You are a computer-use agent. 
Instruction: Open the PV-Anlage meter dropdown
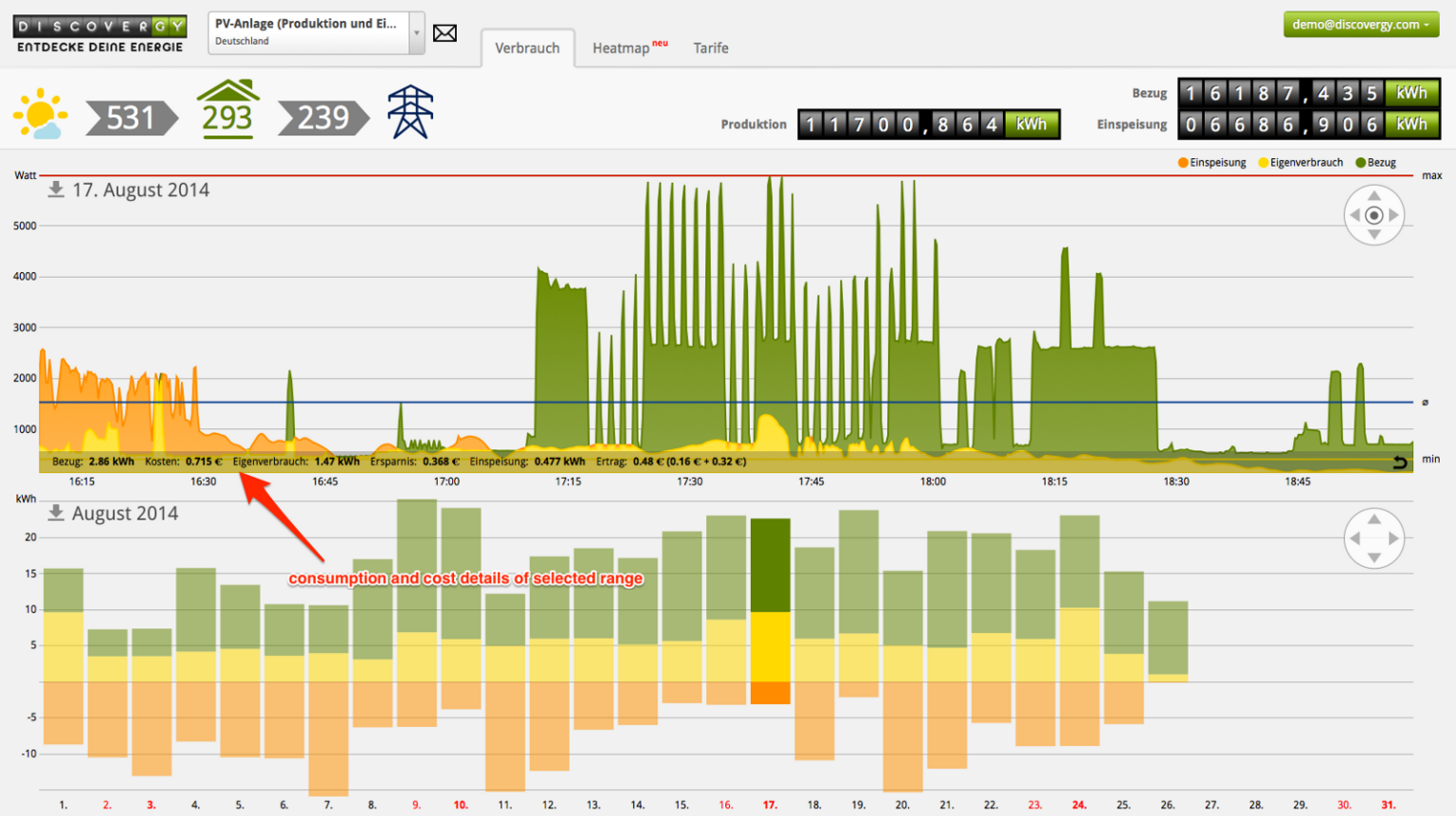tap(415, 33)
